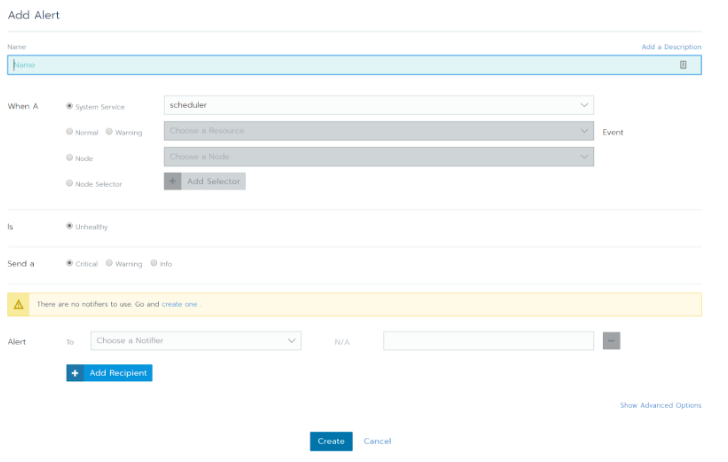Viewport: 728px width, 462px height.
Task: Open the Choose a Notifier dropdown
Action: click(195, 341)
